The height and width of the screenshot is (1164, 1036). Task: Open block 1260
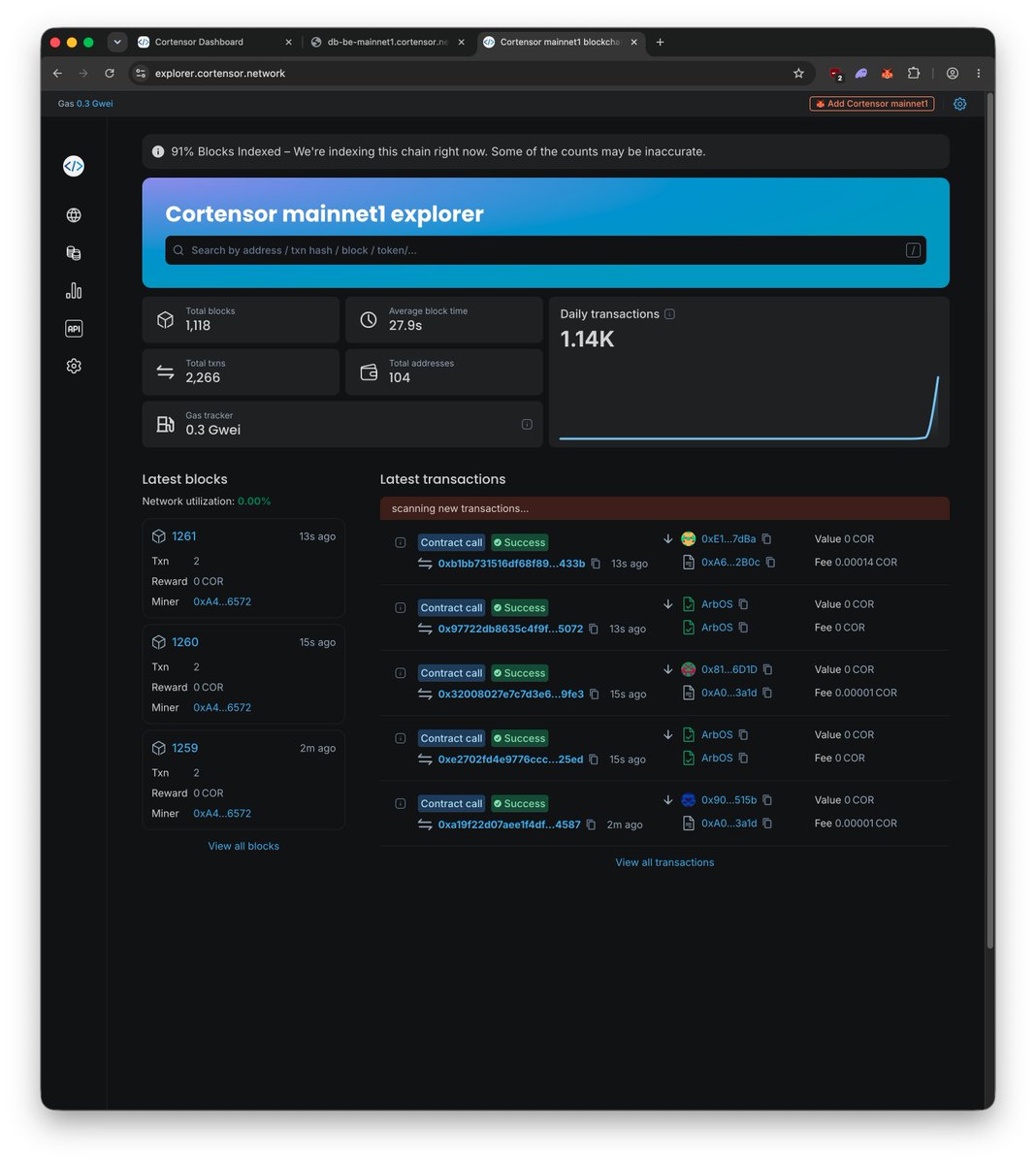(185, 642)
